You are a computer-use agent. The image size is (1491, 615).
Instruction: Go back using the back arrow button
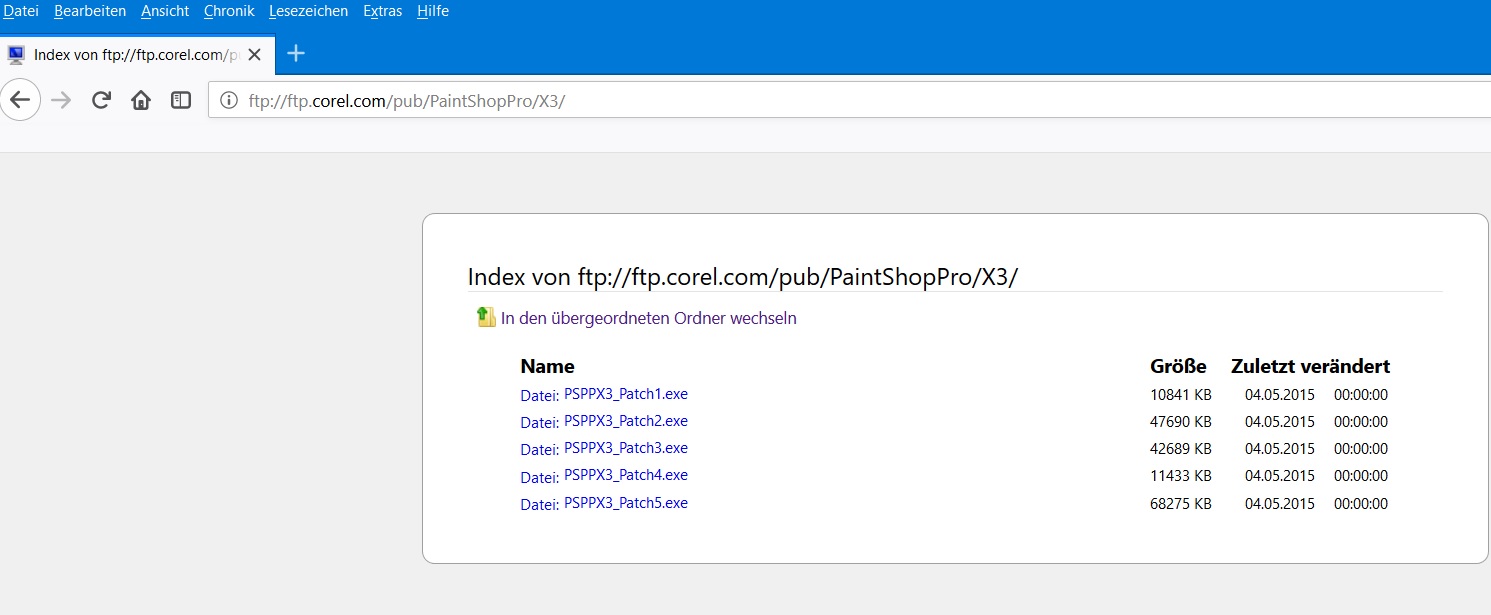(20, 100)
